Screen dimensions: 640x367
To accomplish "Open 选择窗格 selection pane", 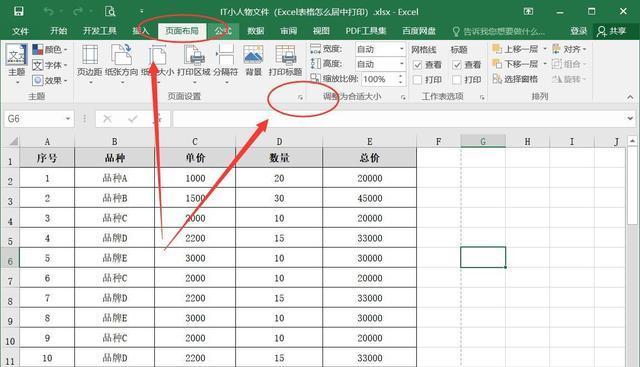I will pyautogui.click(x=515, y=79).
